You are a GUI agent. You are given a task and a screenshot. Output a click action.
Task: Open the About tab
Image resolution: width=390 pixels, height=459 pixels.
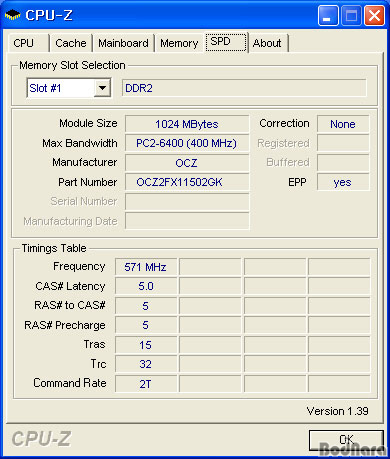[x=268, y=43]
